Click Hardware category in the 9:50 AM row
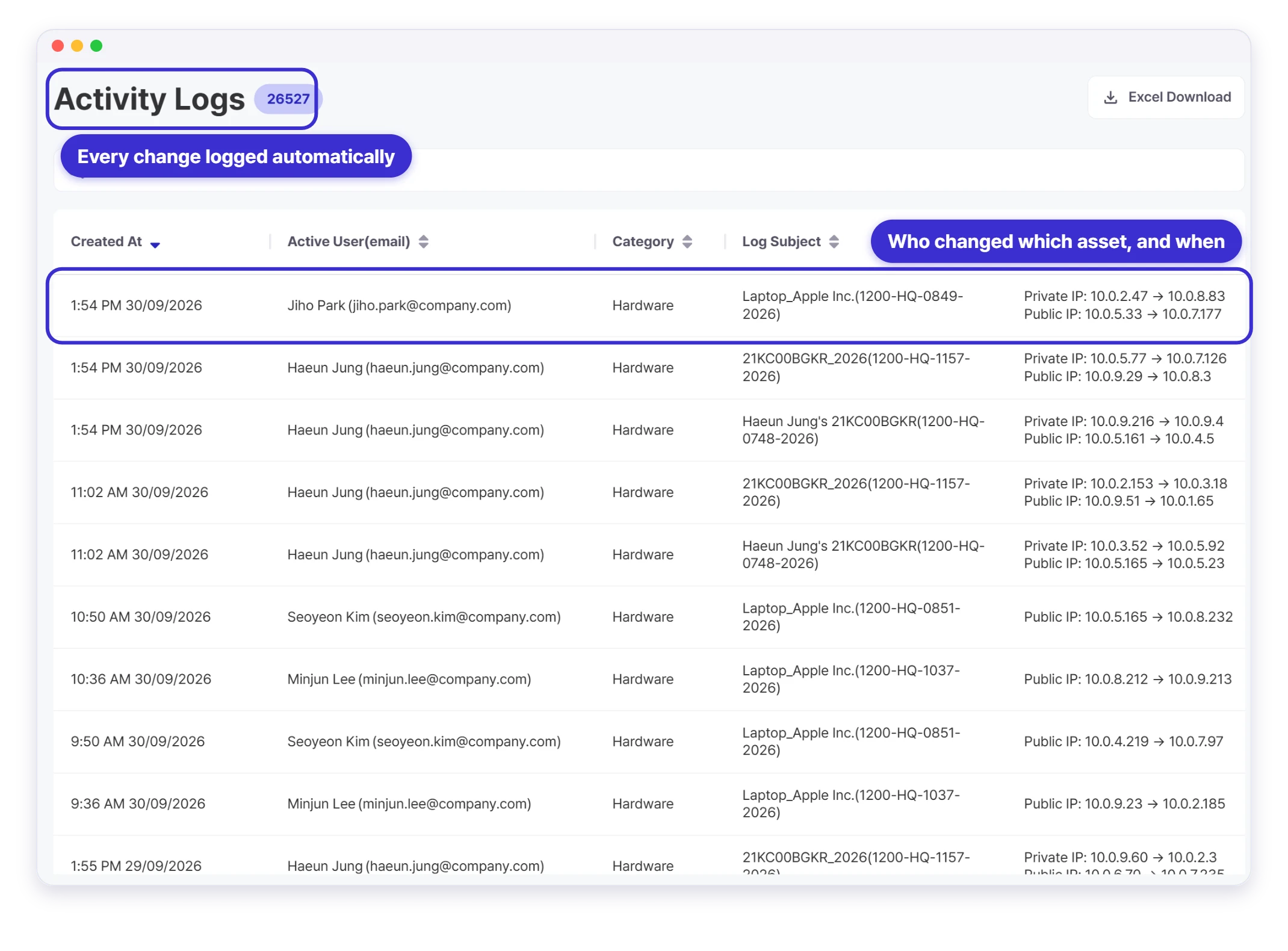 [x=643, y=742]
